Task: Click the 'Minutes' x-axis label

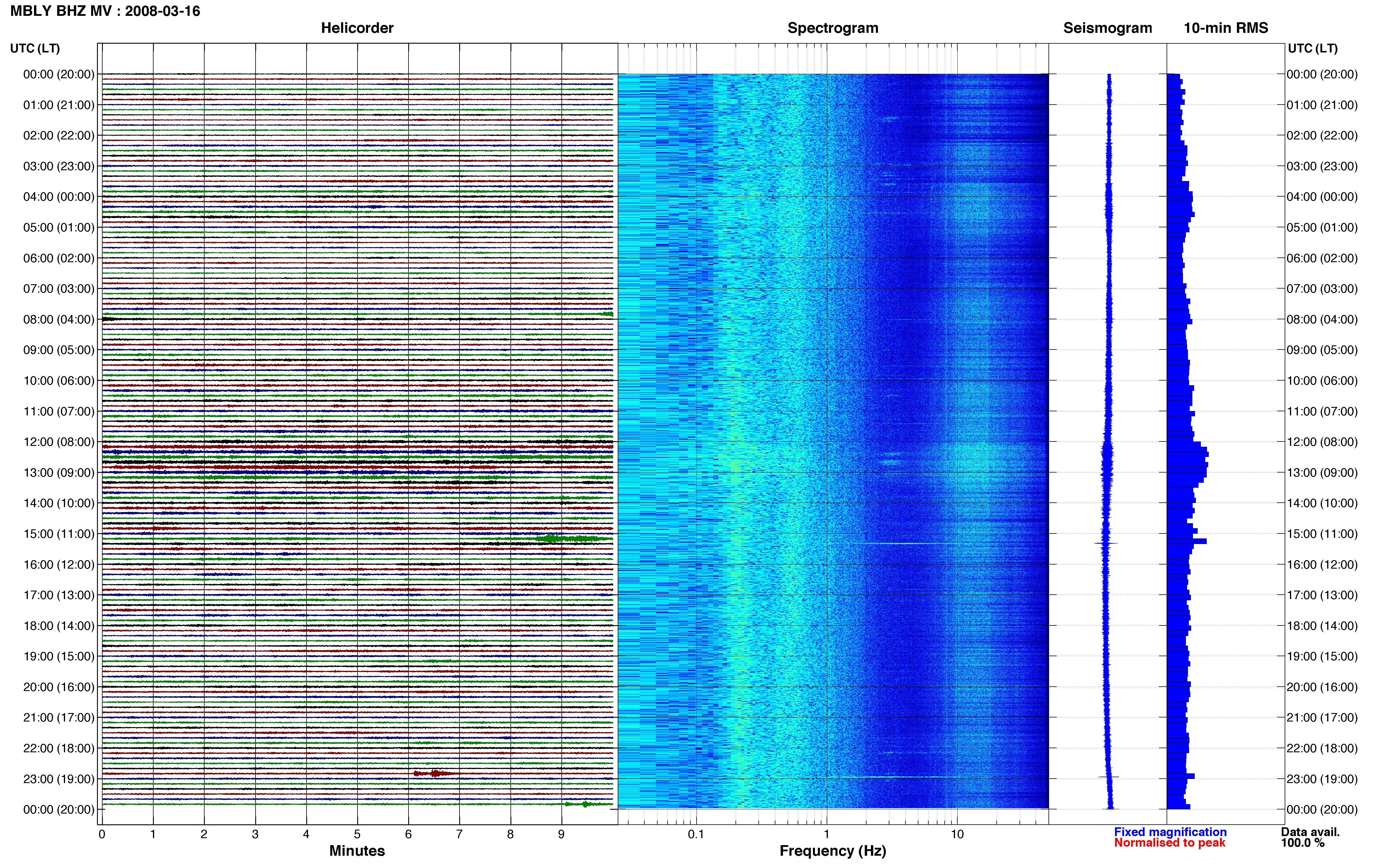Action: pyautogui.click(x=357, y=851)
